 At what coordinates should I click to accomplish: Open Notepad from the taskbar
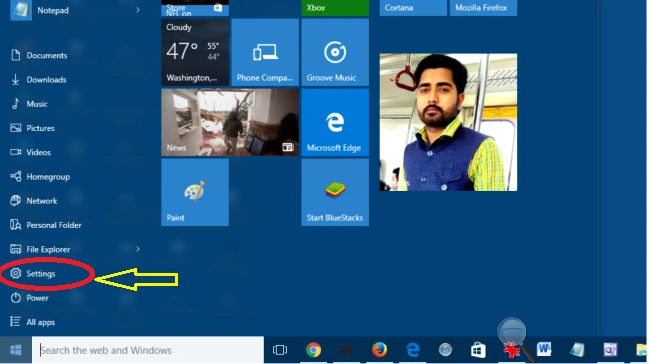(x=577, y=350)
